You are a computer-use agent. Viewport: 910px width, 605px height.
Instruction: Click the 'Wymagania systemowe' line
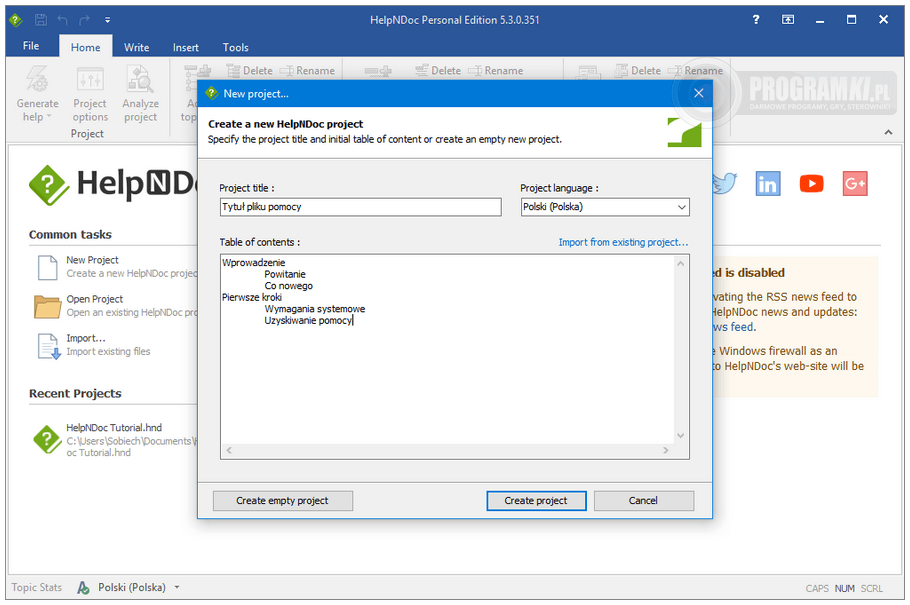pos(315,309)
